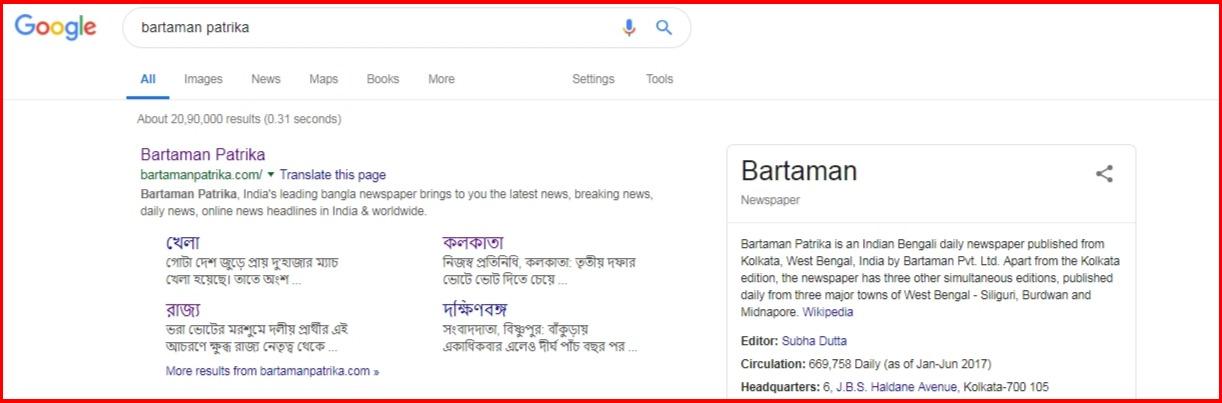Image resolution: width=1222 pixels, height=403 pixels.
Task: Click the Google logo
Action: coord(55,28)
